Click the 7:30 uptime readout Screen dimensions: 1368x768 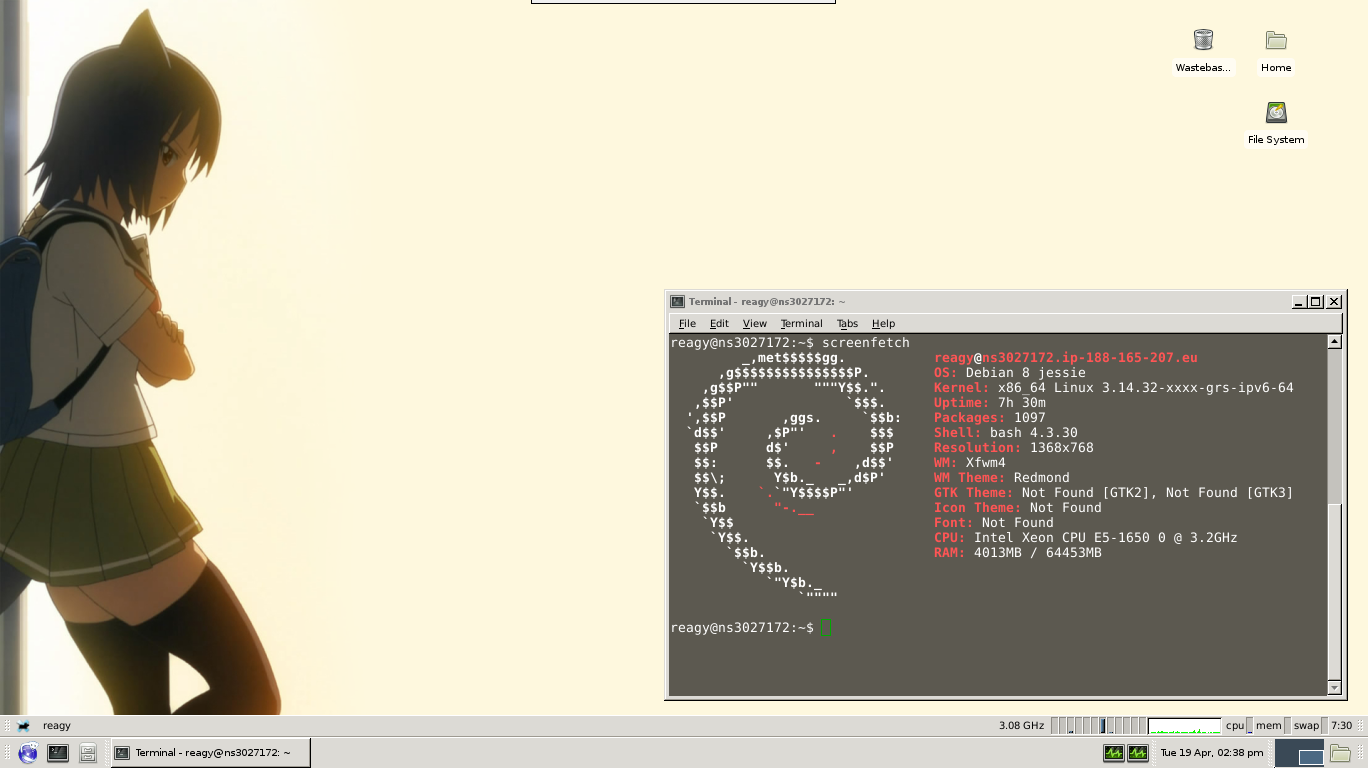point(1341,726)
